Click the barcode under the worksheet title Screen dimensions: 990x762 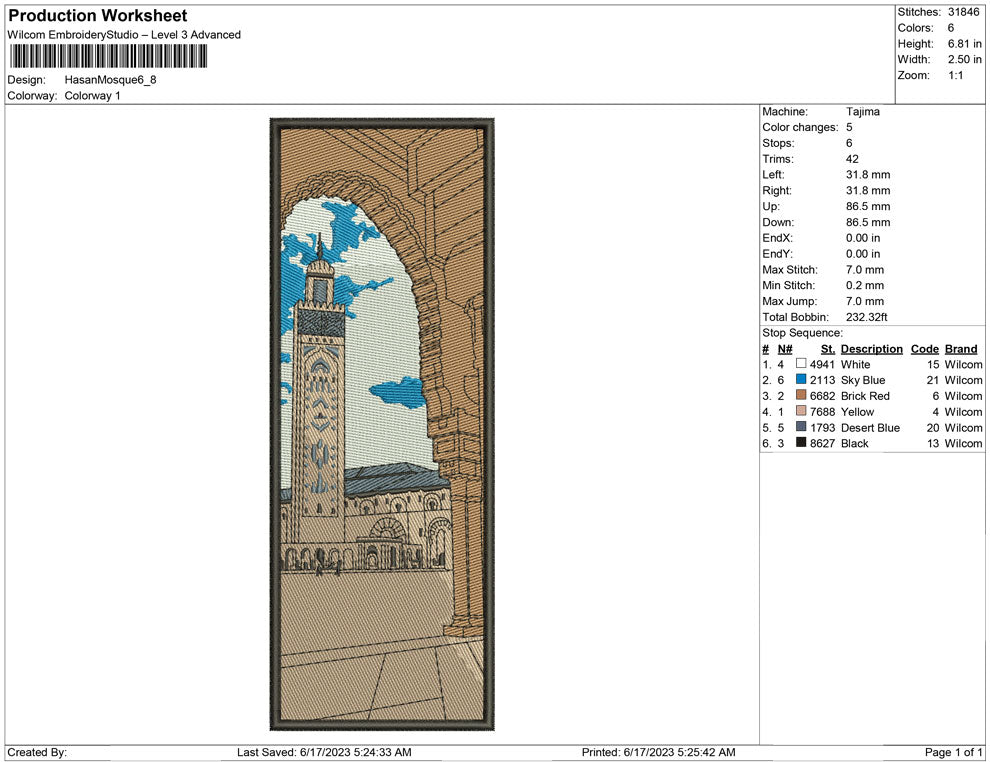[x=107, y=56]
